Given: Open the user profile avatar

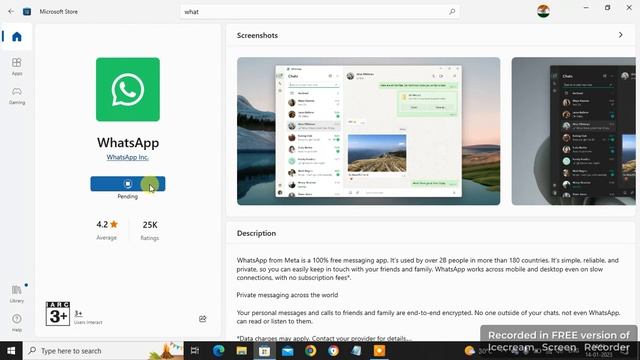Looking at the screenshot, I should coord(543,11).
